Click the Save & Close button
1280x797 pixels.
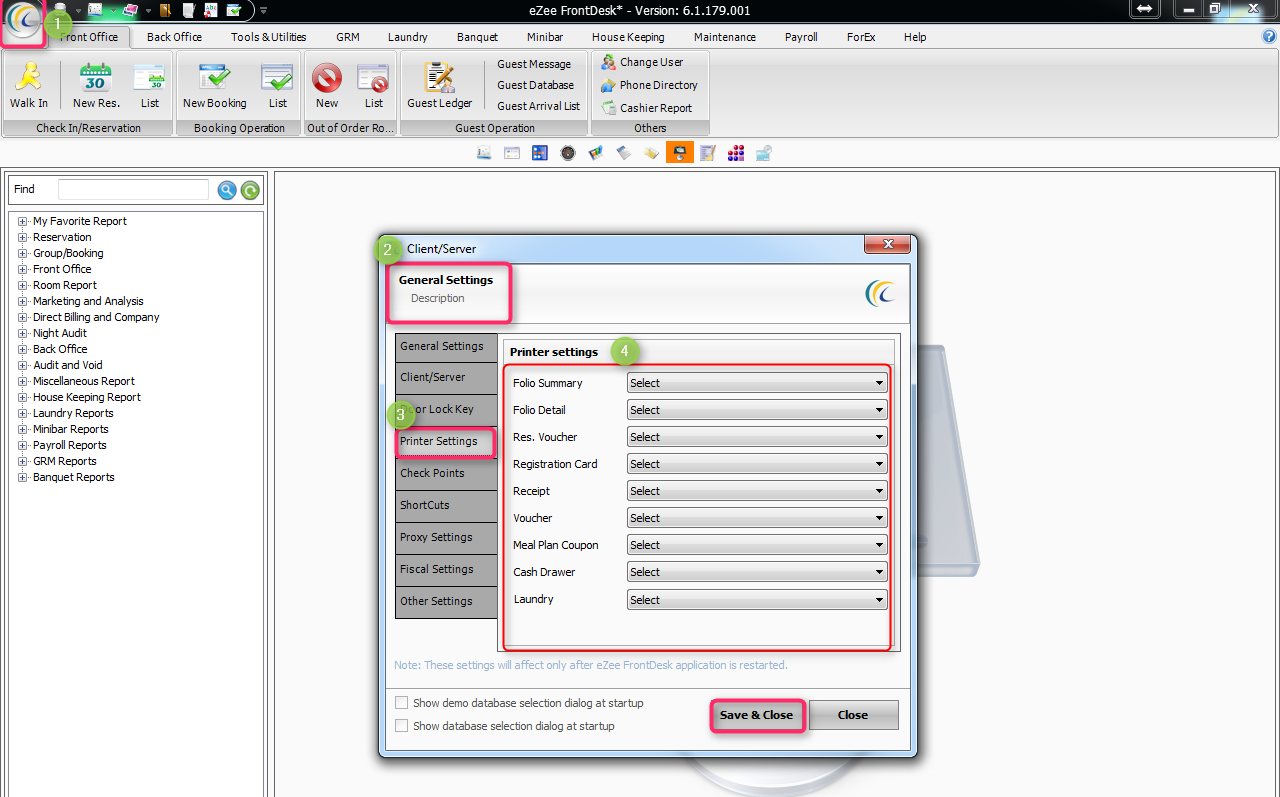coord(756,715)
